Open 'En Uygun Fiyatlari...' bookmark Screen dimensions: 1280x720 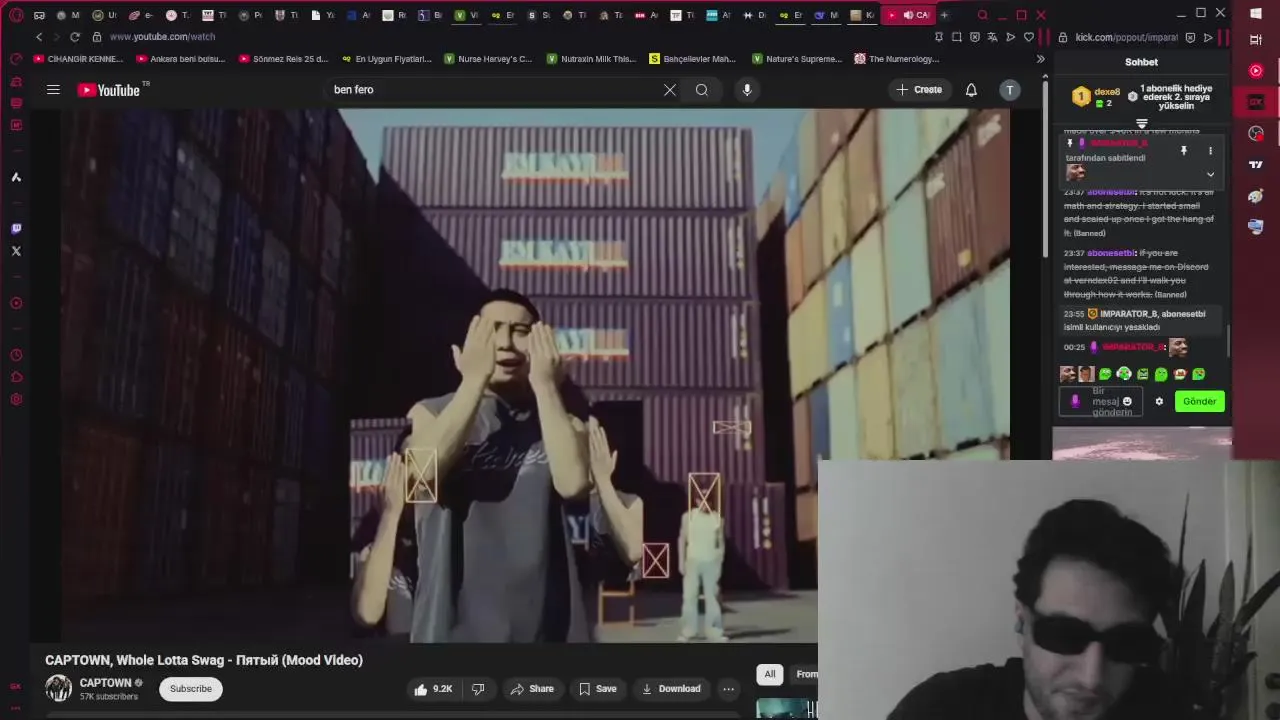(387, 59)
